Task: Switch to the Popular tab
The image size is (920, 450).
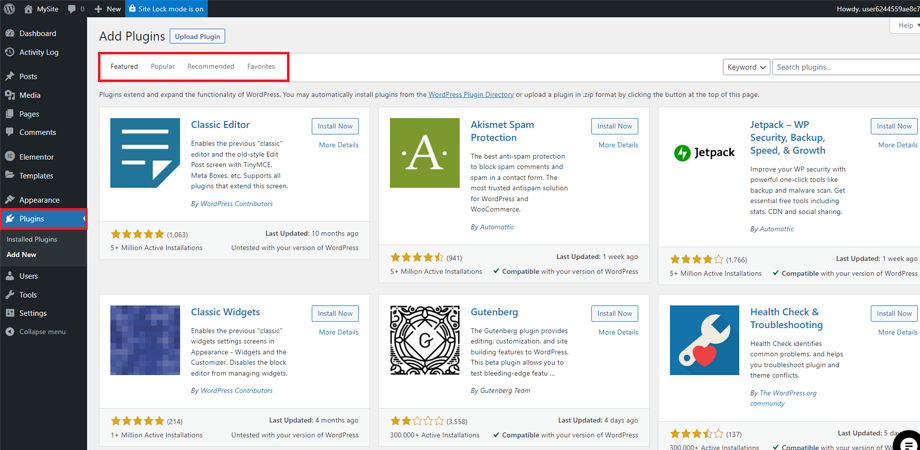Action: tap(163, 67)
